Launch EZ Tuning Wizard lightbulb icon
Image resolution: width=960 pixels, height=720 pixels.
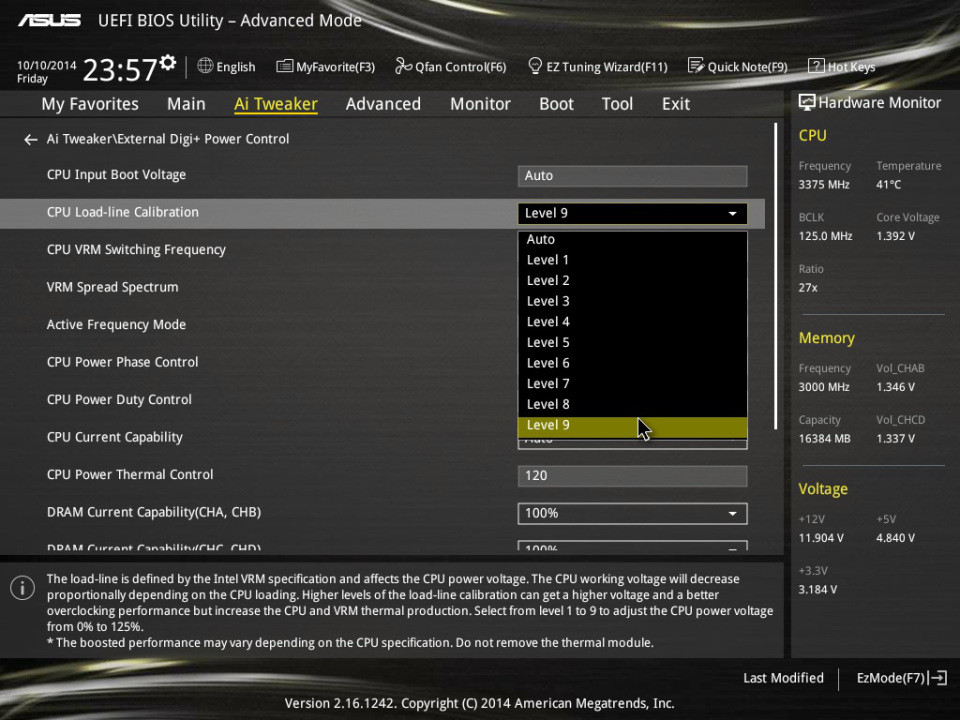coord(534,66)
